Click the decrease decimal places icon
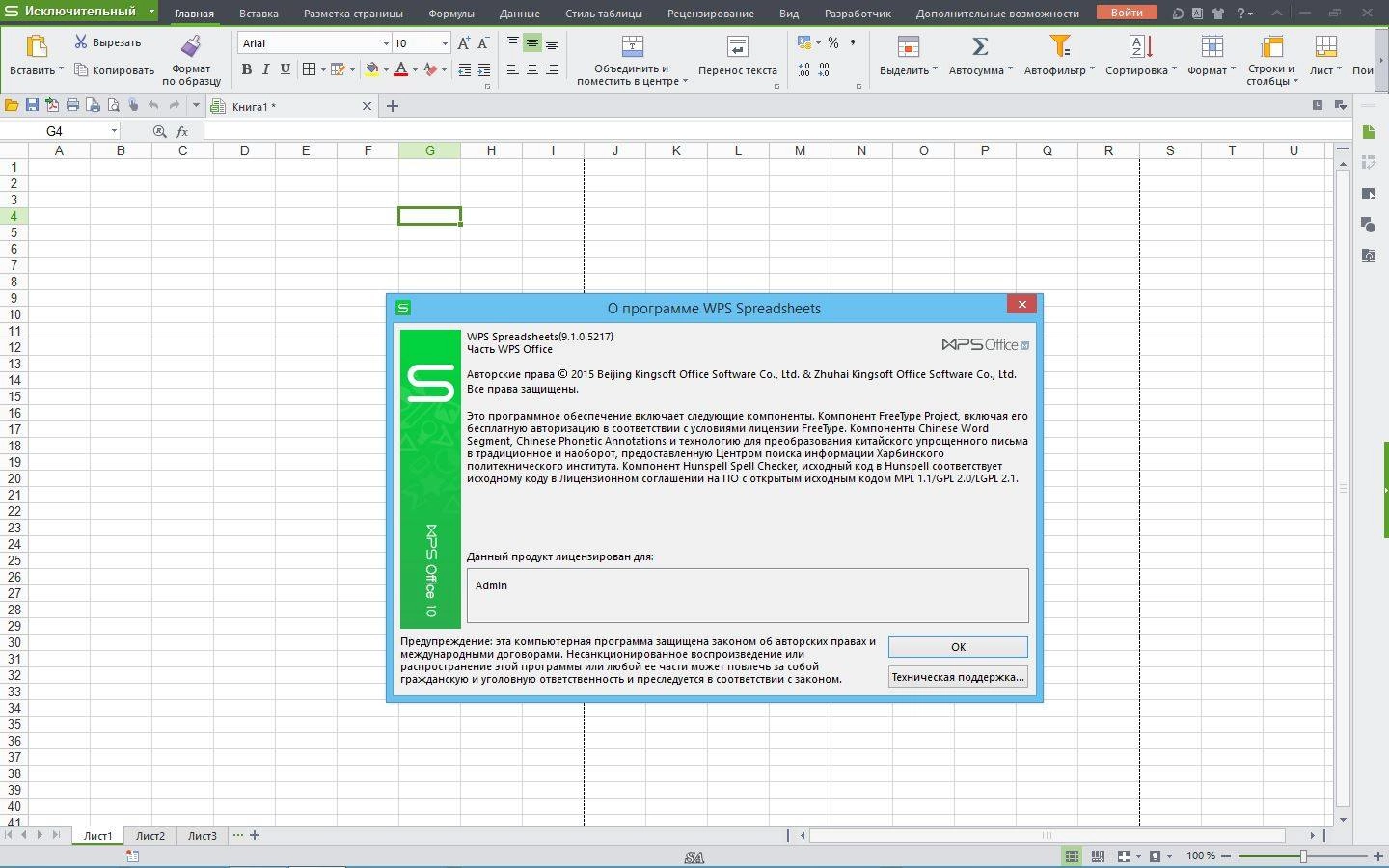This screenshot has width=1389, height=868. (x=823, y=69)
